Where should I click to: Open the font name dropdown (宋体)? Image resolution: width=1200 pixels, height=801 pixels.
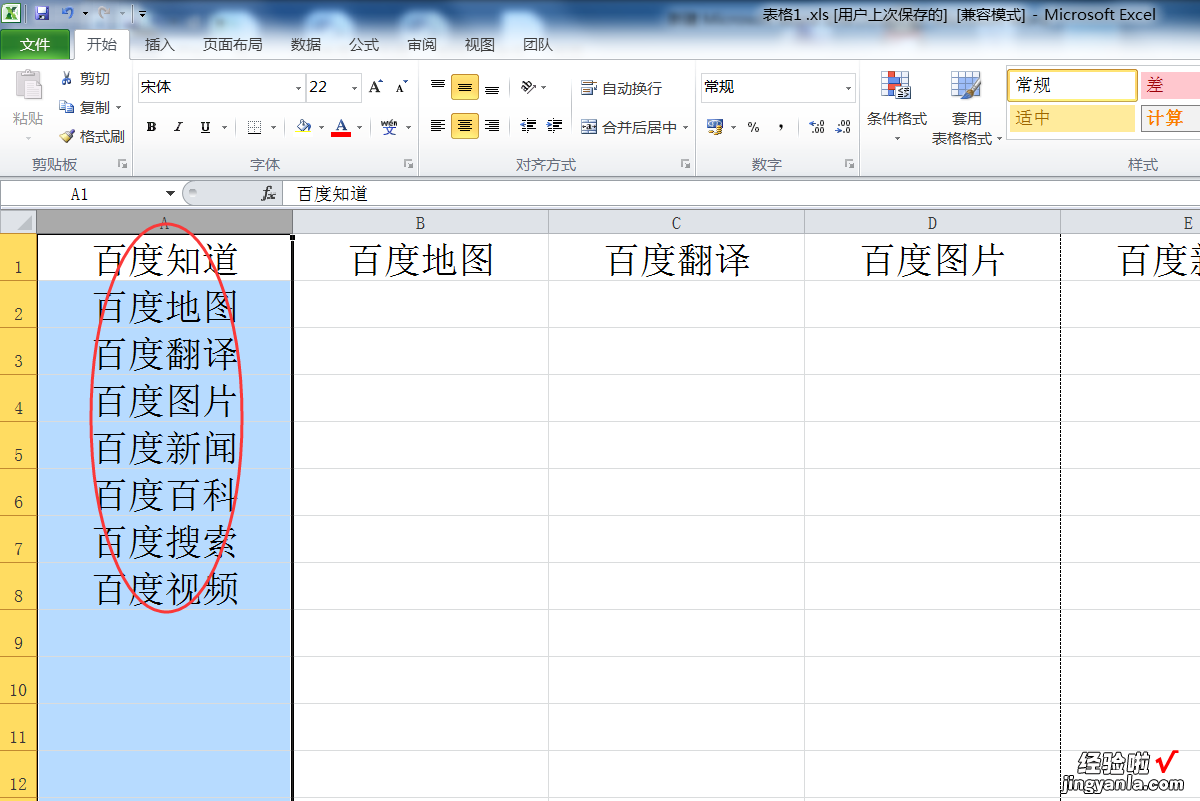coord(298,88)
